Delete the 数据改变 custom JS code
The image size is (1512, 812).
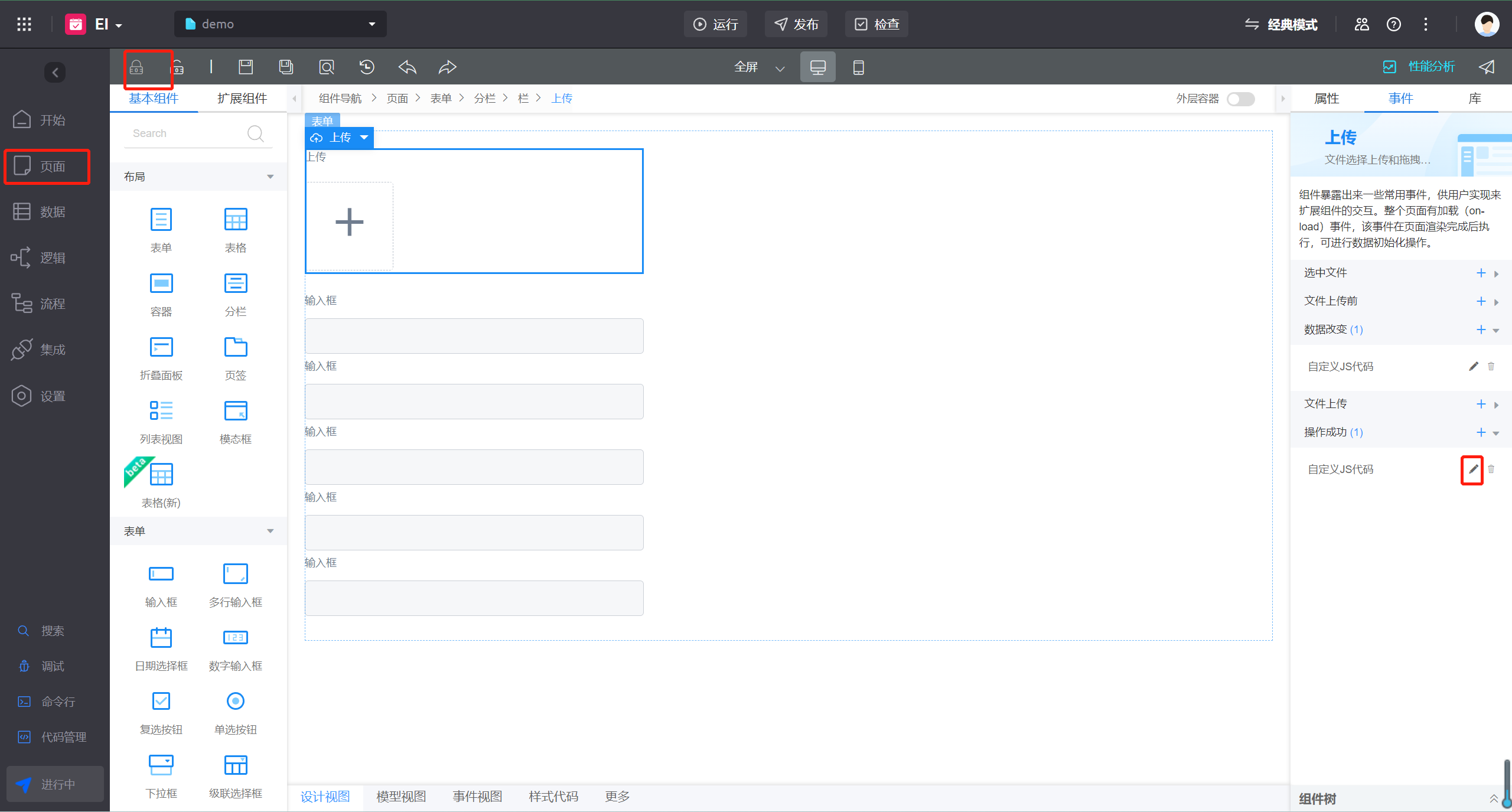pyautogui.click(x=1491, y=366)
